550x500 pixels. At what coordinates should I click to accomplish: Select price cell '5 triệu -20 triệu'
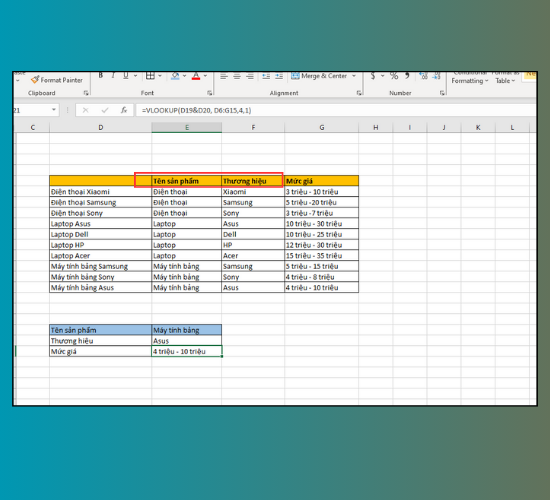[322, 202]
